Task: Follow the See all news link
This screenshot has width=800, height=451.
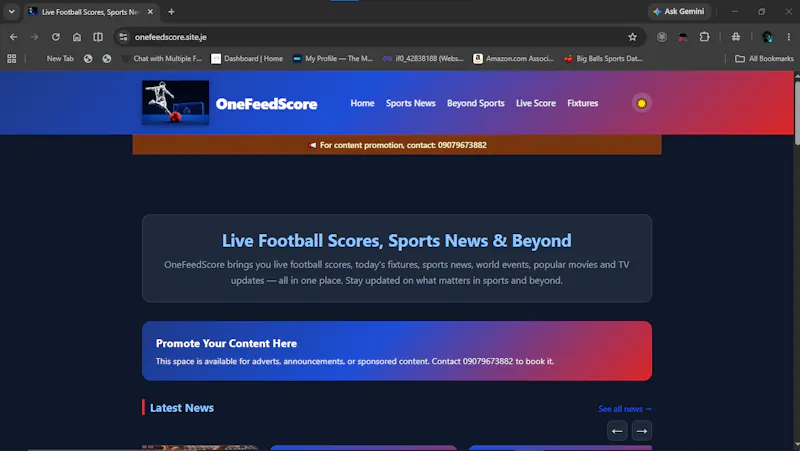Action: [x=625, y=409]
